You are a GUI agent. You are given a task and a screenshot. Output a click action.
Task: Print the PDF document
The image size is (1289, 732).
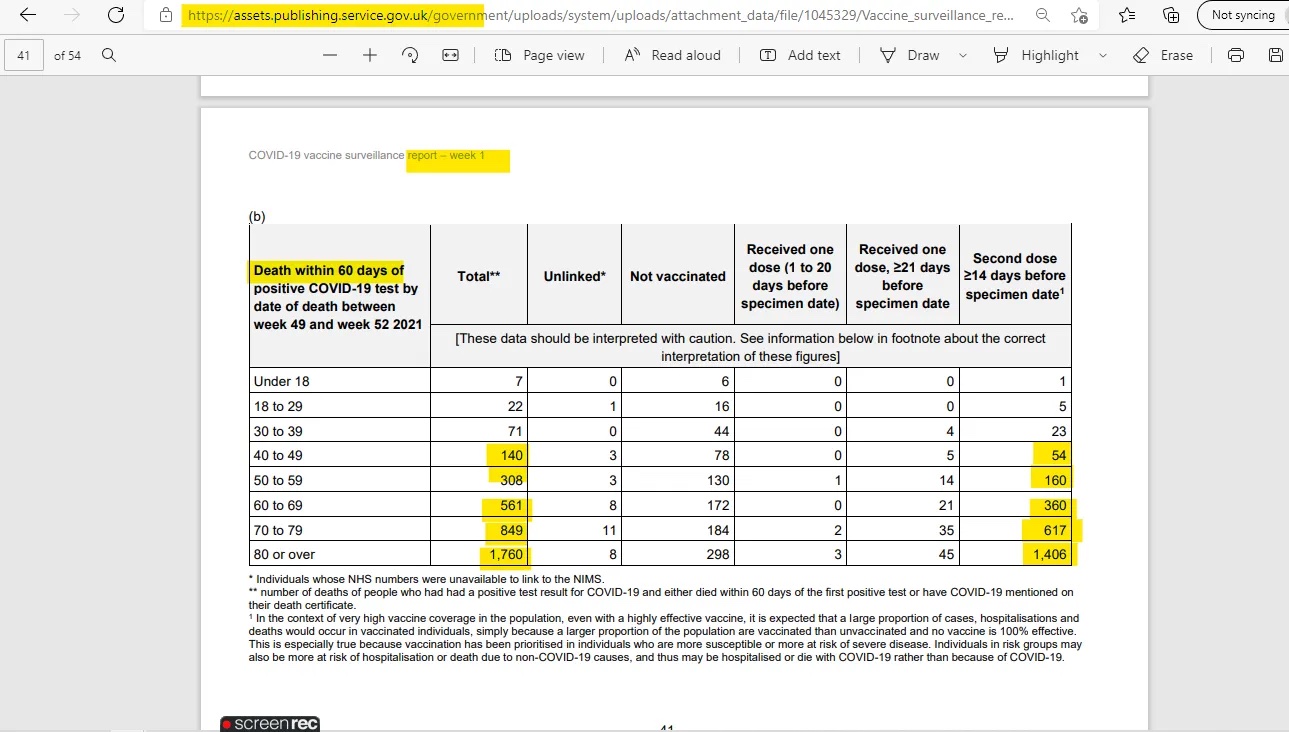1236,55
